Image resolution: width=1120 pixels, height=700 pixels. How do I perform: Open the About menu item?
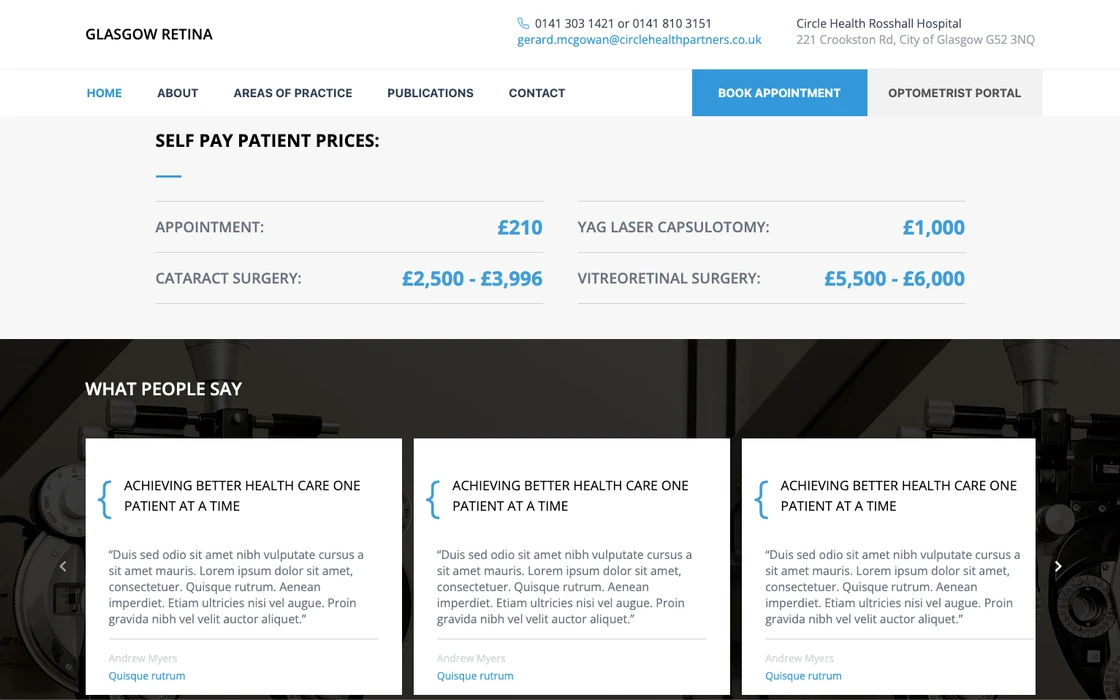(x=178, y=93)
